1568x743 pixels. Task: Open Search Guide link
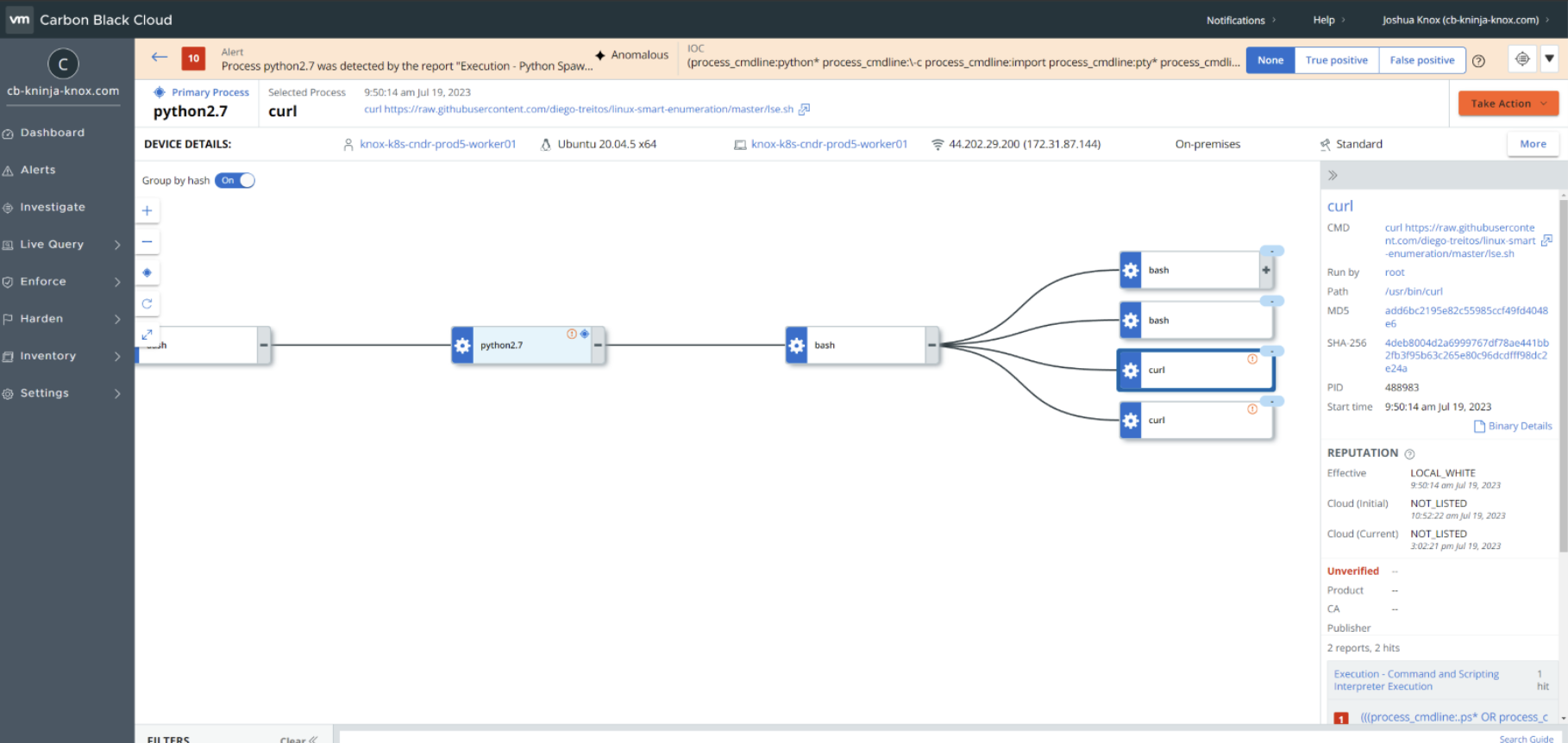click(1526, 739)
